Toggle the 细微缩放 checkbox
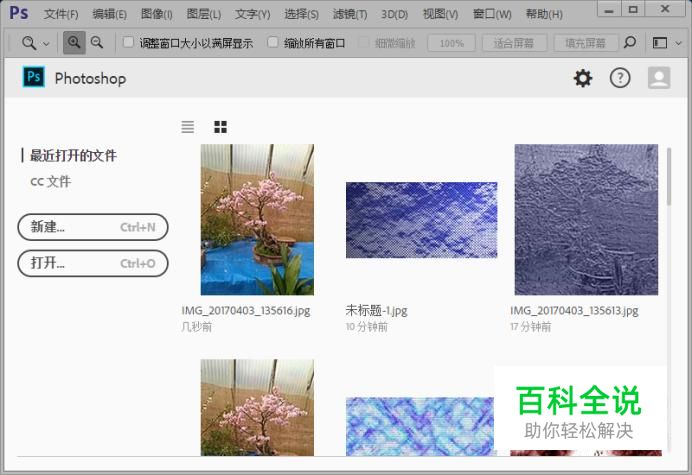This screenshot has height=475, width=692. click(364, 43)
